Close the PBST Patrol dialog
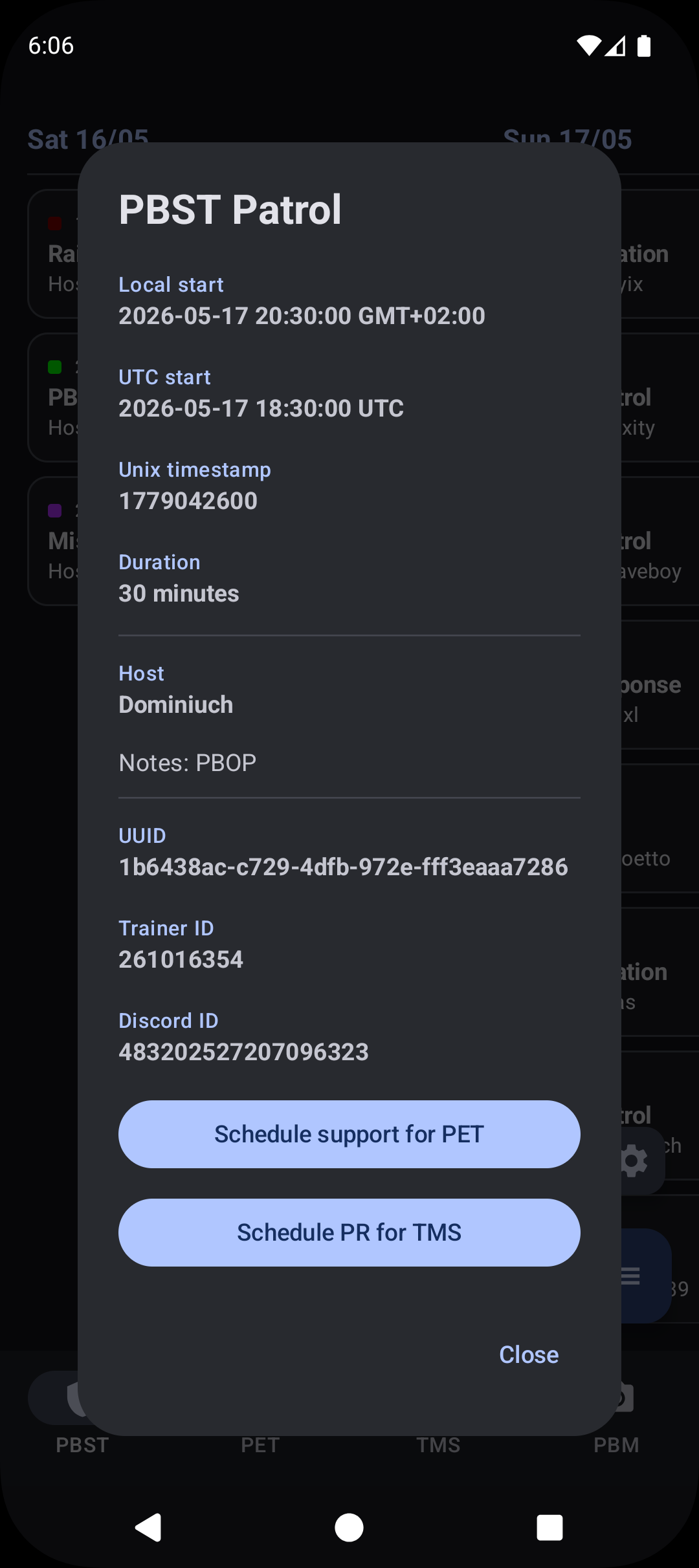This screenshot has height=1568, width=699. (529, 1355)
